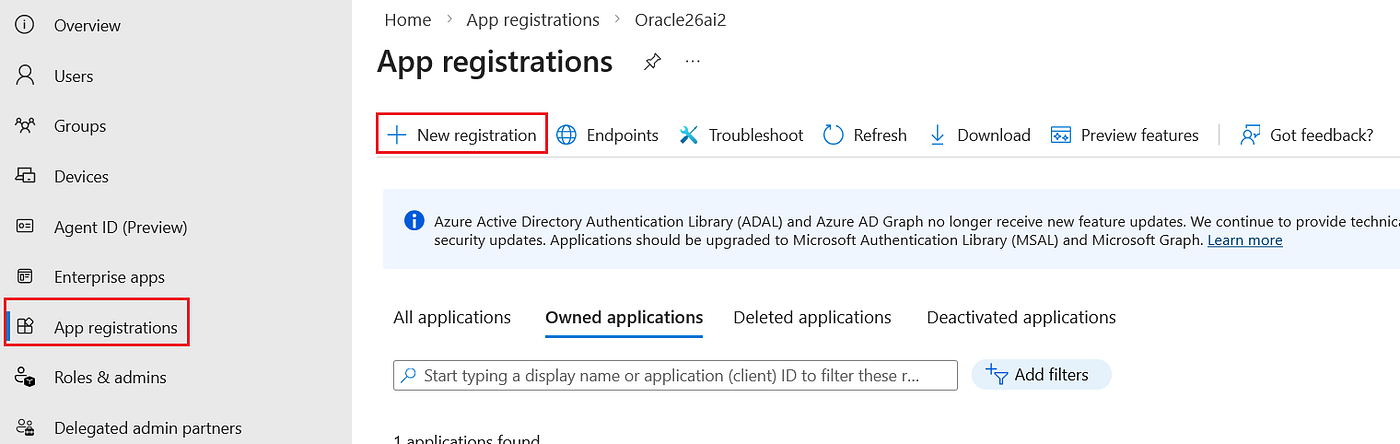This screenshot has height=444, width=1400.
Task: Open the Roles & admins icon
Action: (25, 377)
